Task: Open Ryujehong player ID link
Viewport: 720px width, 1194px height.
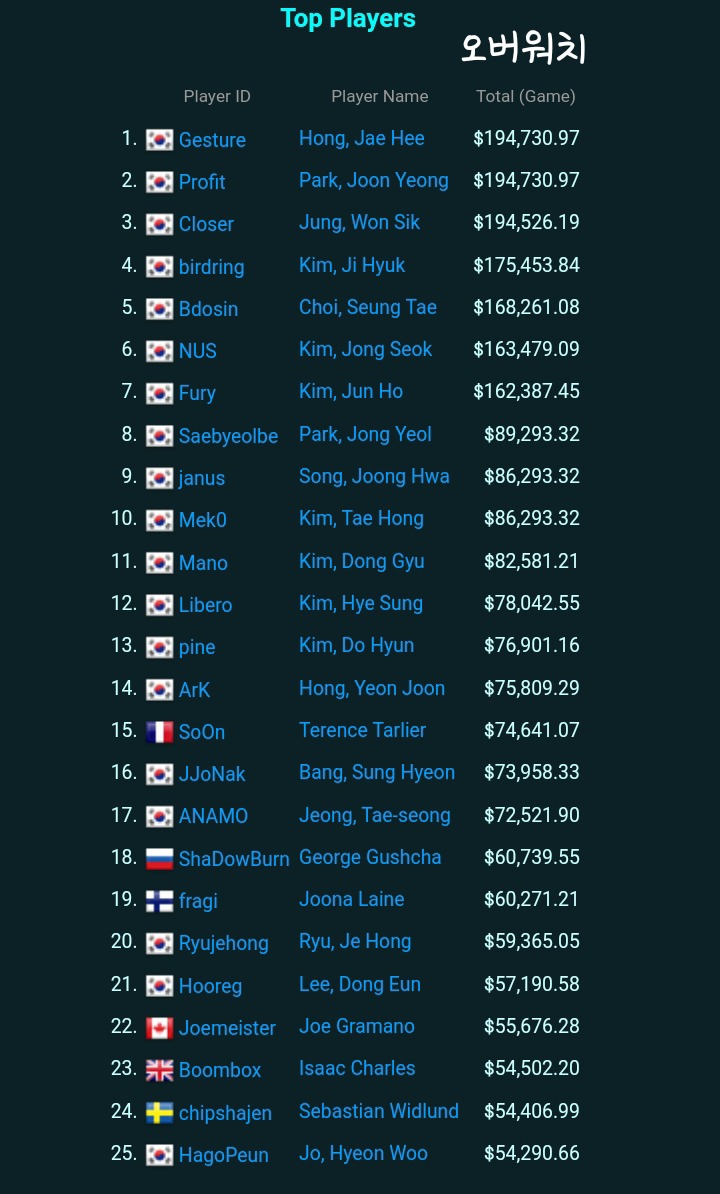Action: [224, 943]
